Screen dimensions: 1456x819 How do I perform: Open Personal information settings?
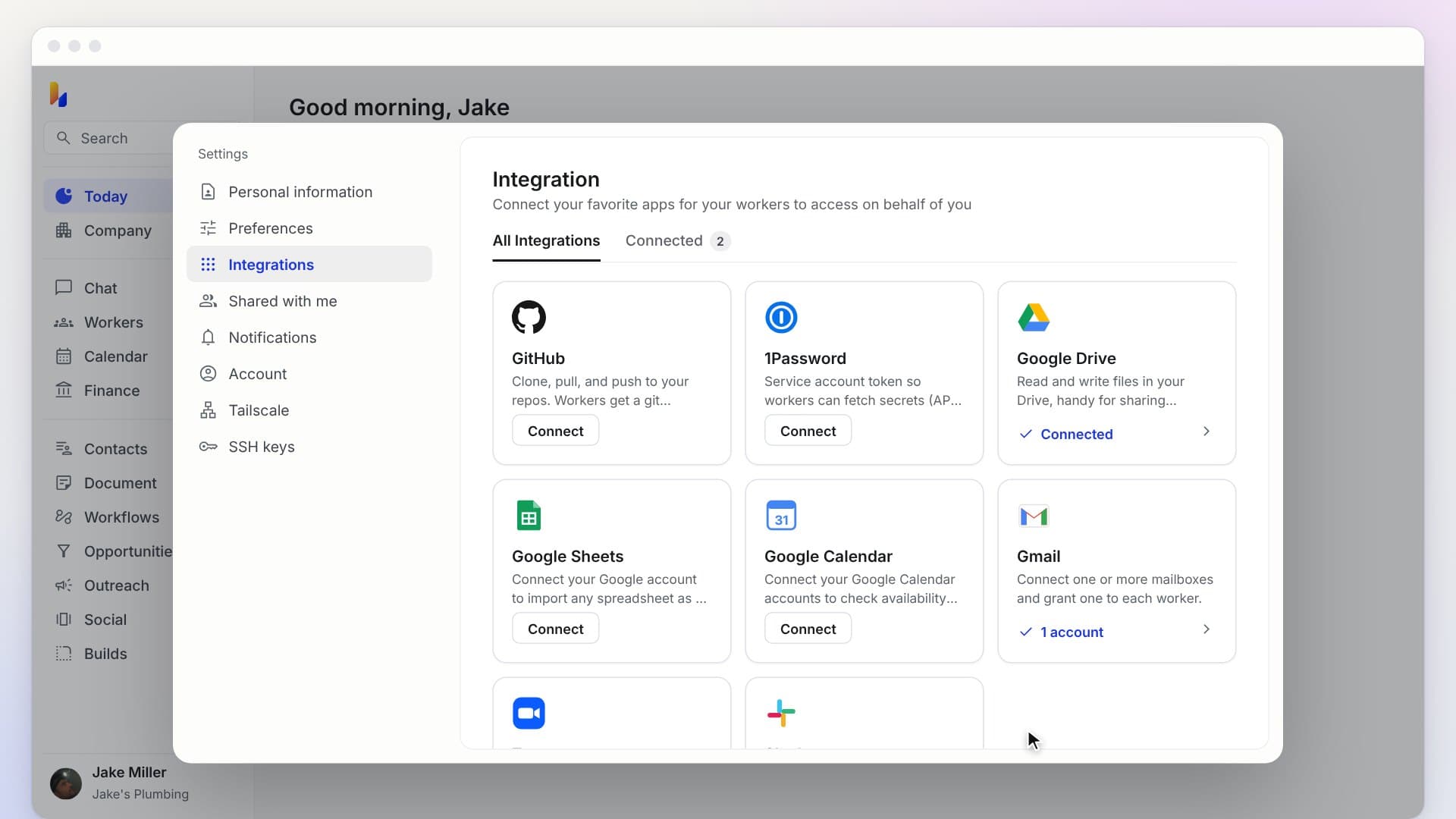[x=309, y=191]
